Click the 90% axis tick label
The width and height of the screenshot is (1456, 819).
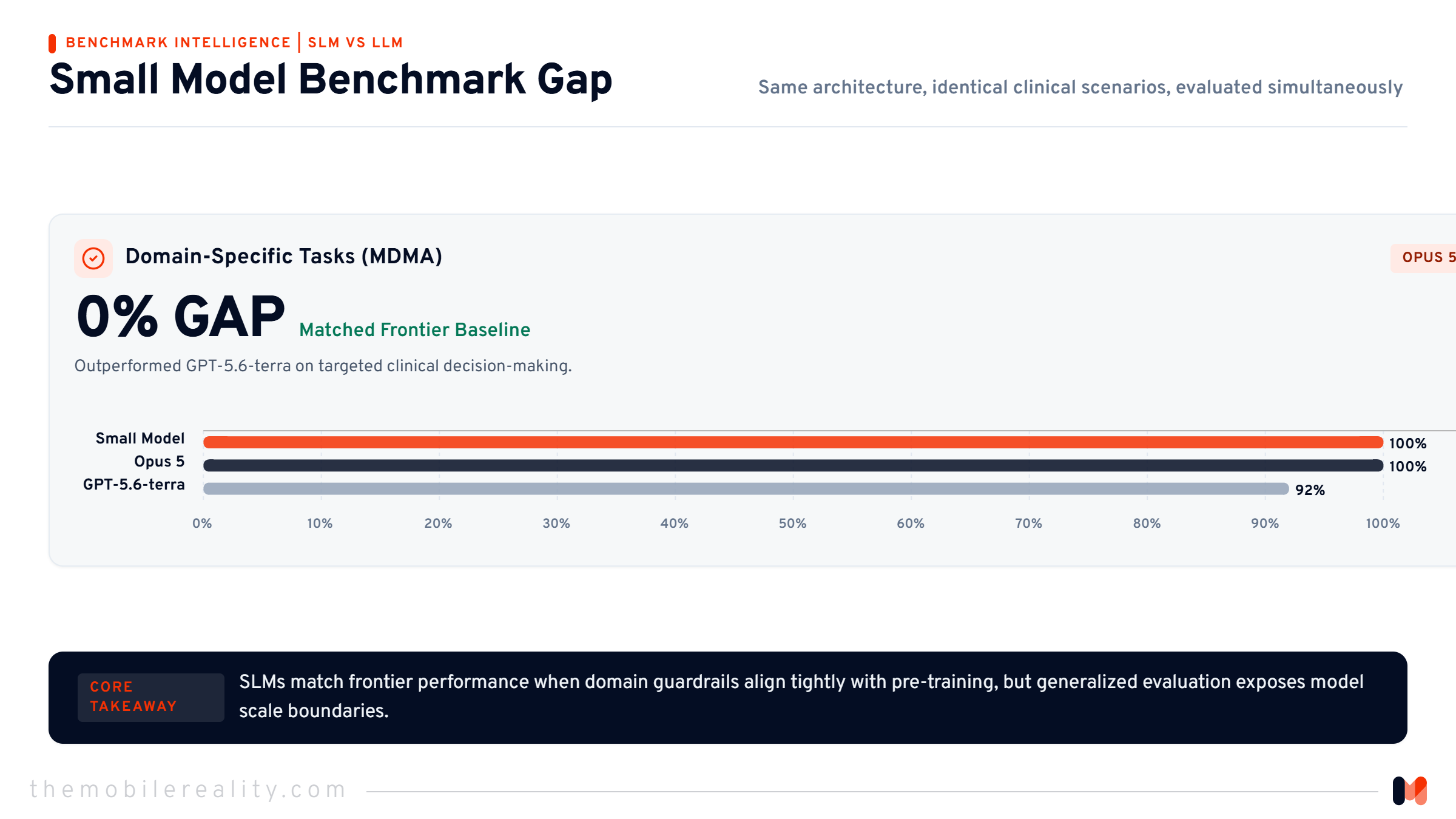pyautogui.click(x=1265, y=523)
